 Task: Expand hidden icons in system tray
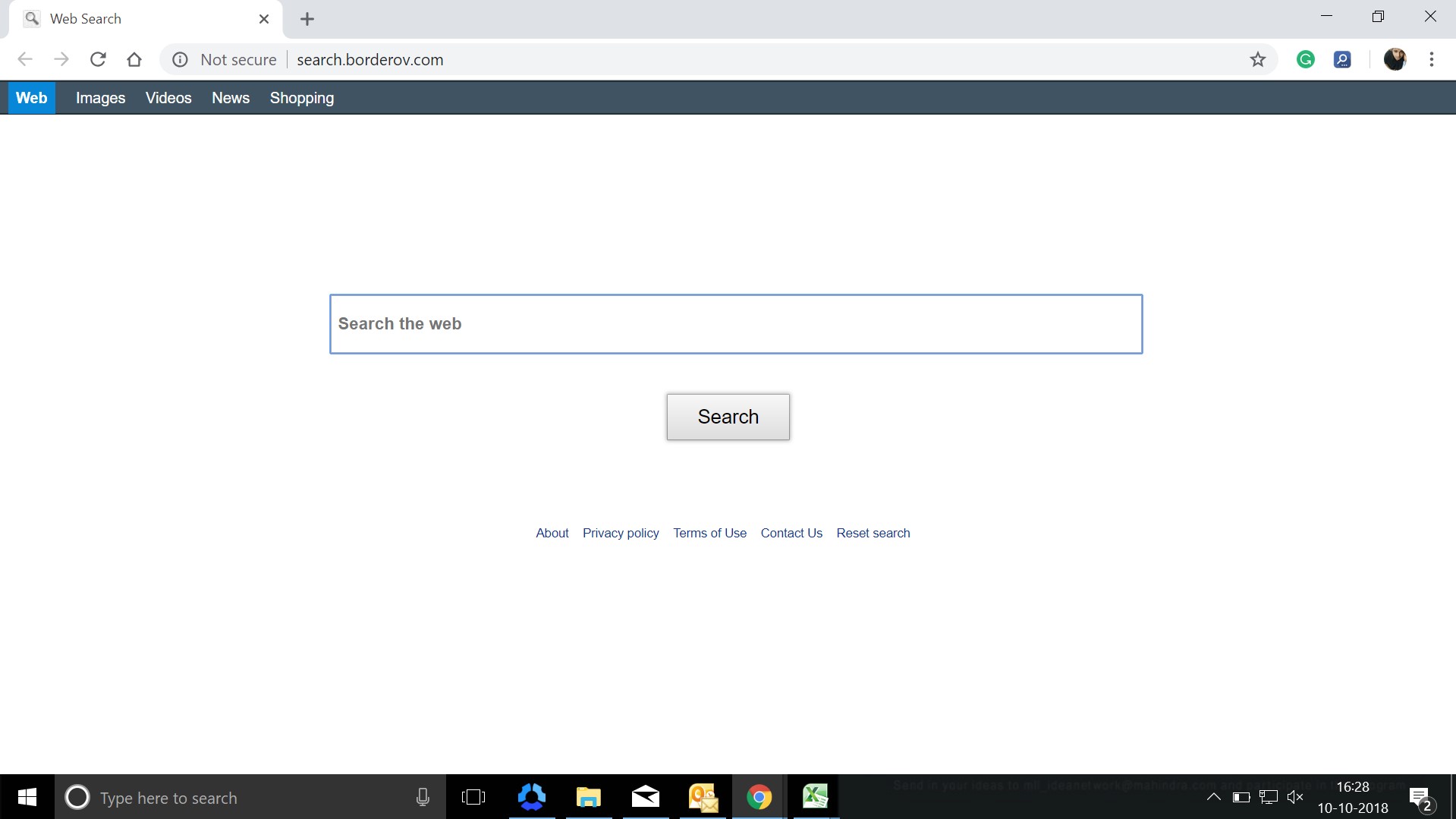(1213, 797)
